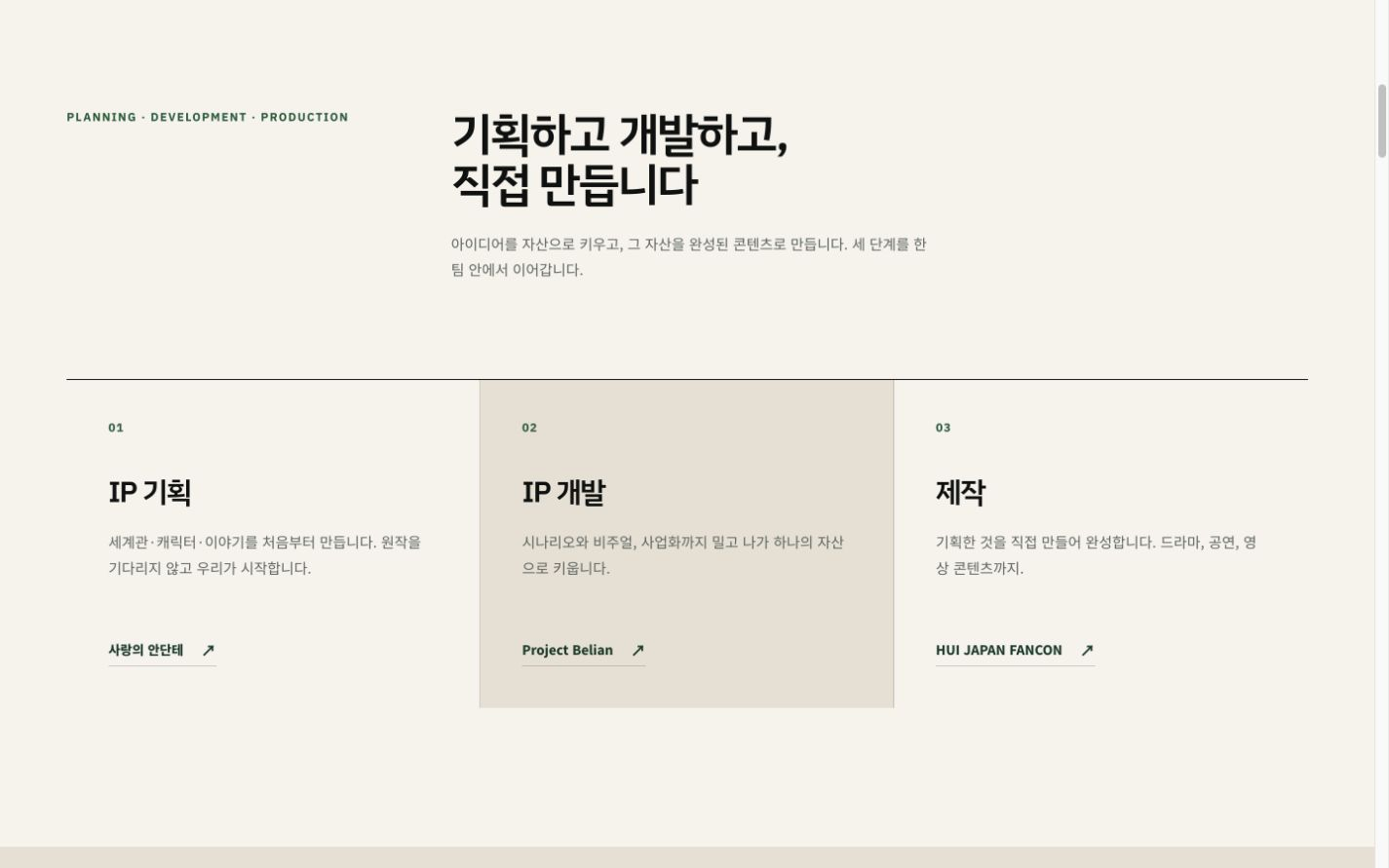Click the description starting 시나리오와 비주얼

[682, 555]
